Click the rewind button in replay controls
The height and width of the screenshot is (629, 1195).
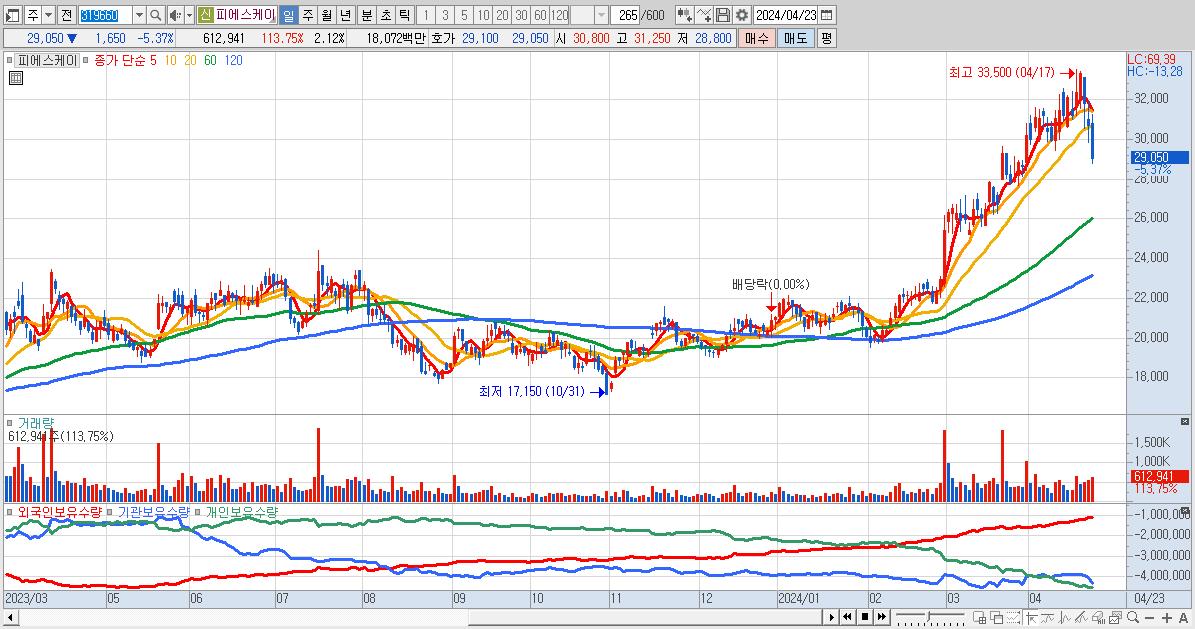click(847, 617)
